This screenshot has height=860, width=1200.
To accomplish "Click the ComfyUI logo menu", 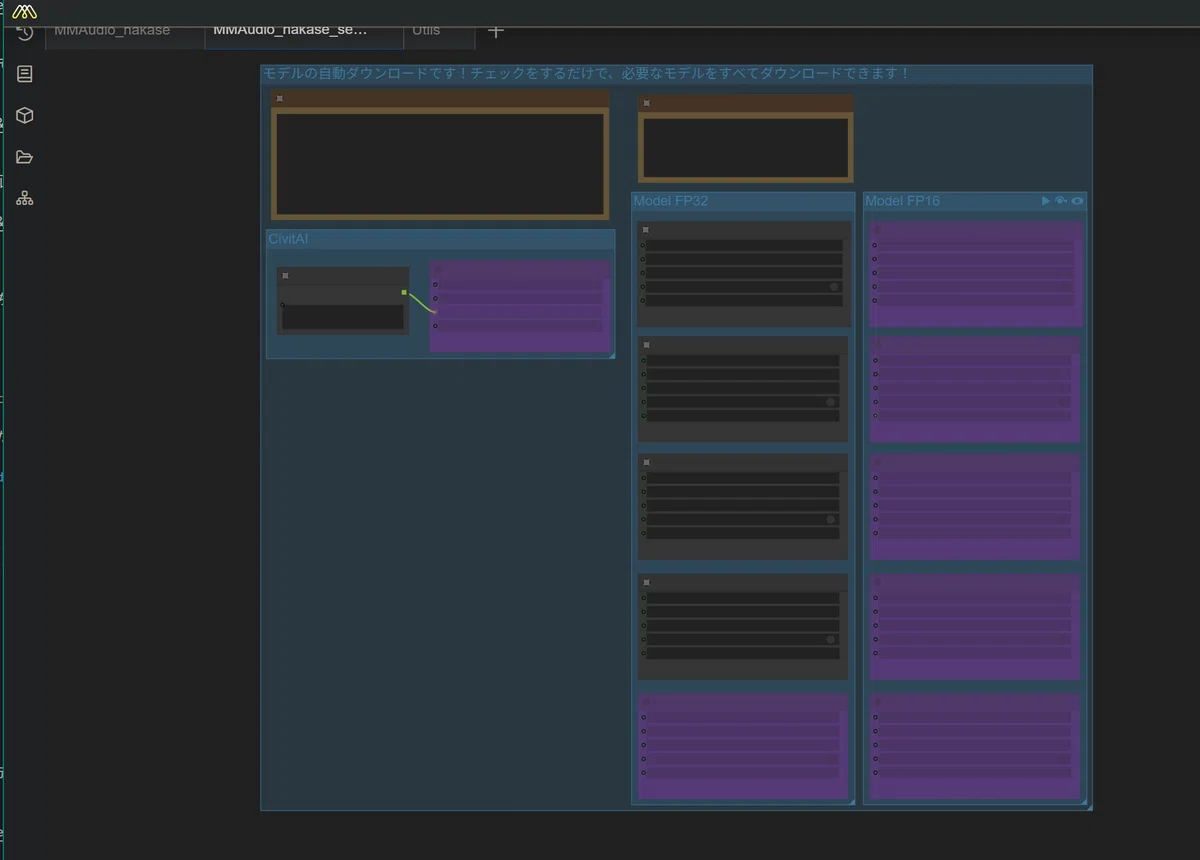I will (25, 11).
